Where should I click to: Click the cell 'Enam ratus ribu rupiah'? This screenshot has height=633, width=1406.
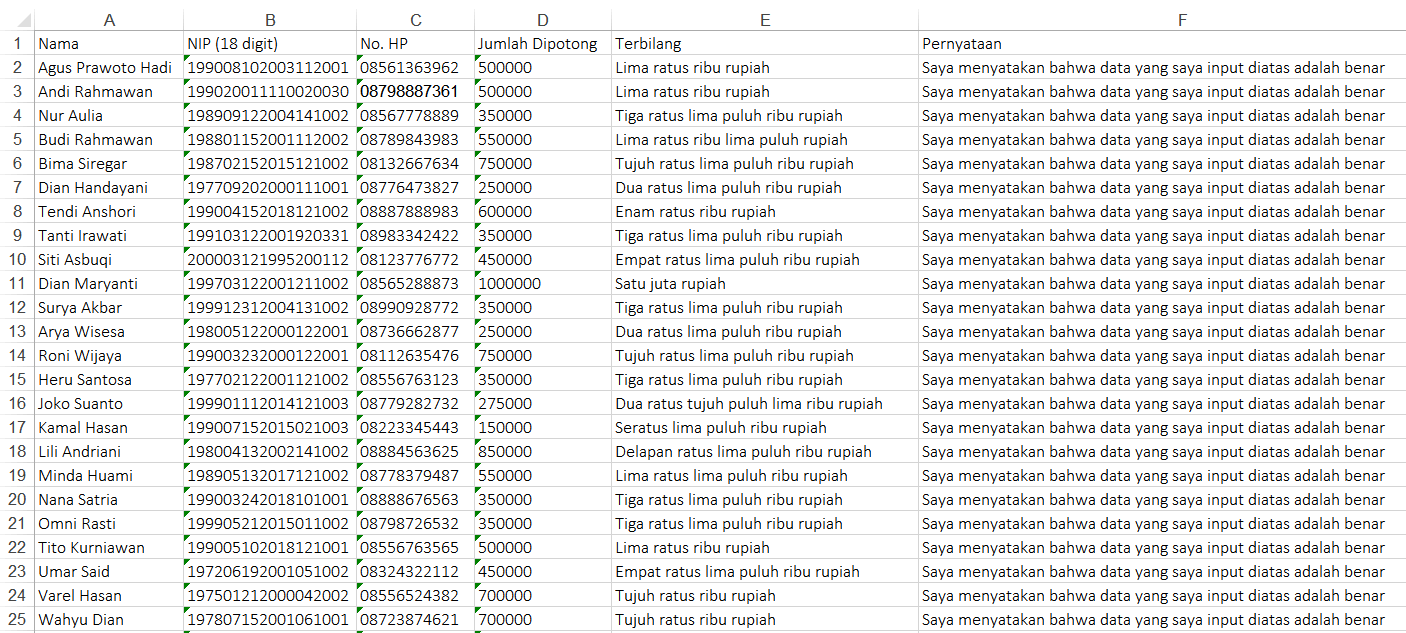point(765,212)
